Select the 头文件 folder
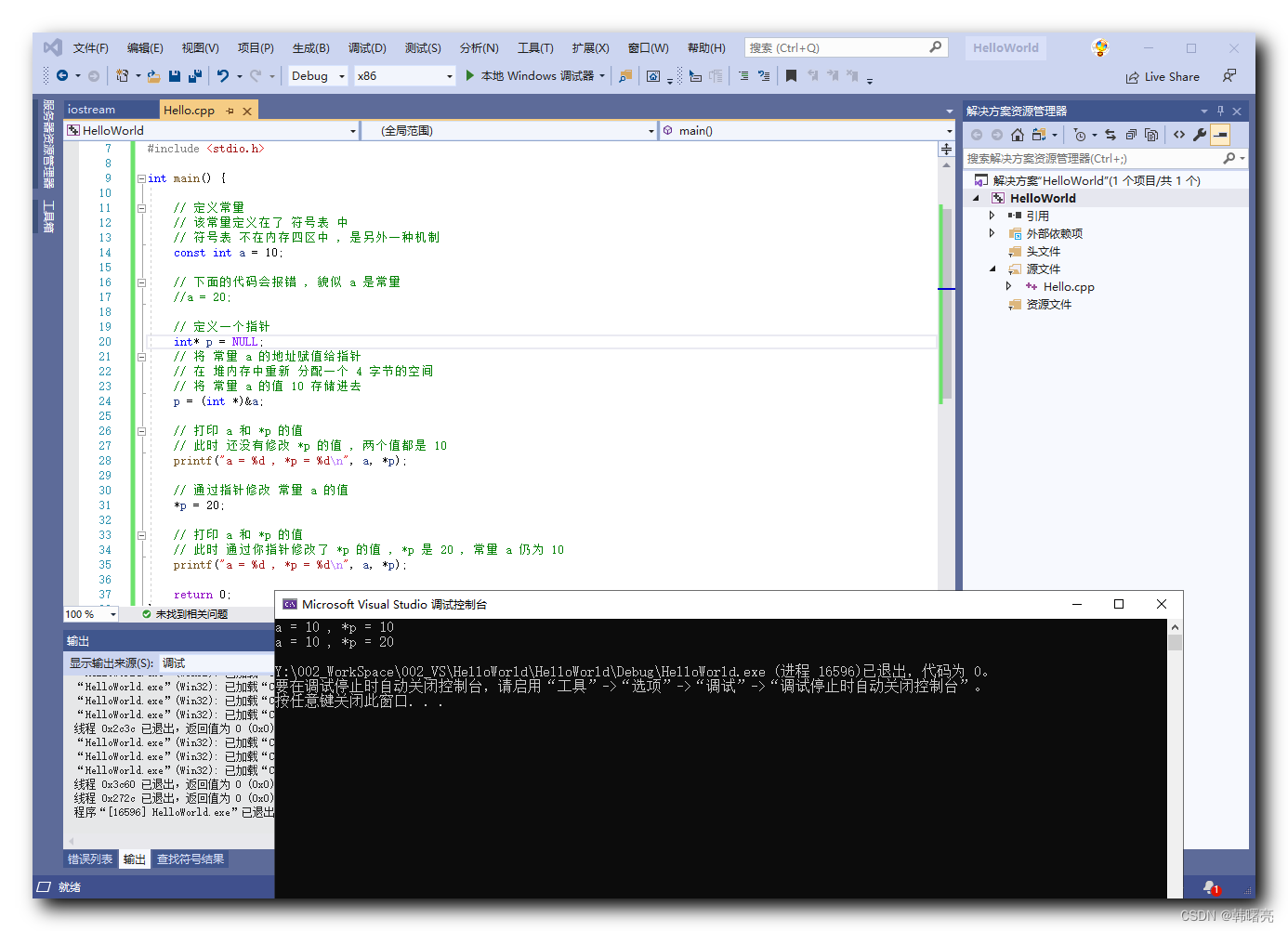Image resolution: width=1288 pixels, height=931 pixels. click(x=1043, y=251)
